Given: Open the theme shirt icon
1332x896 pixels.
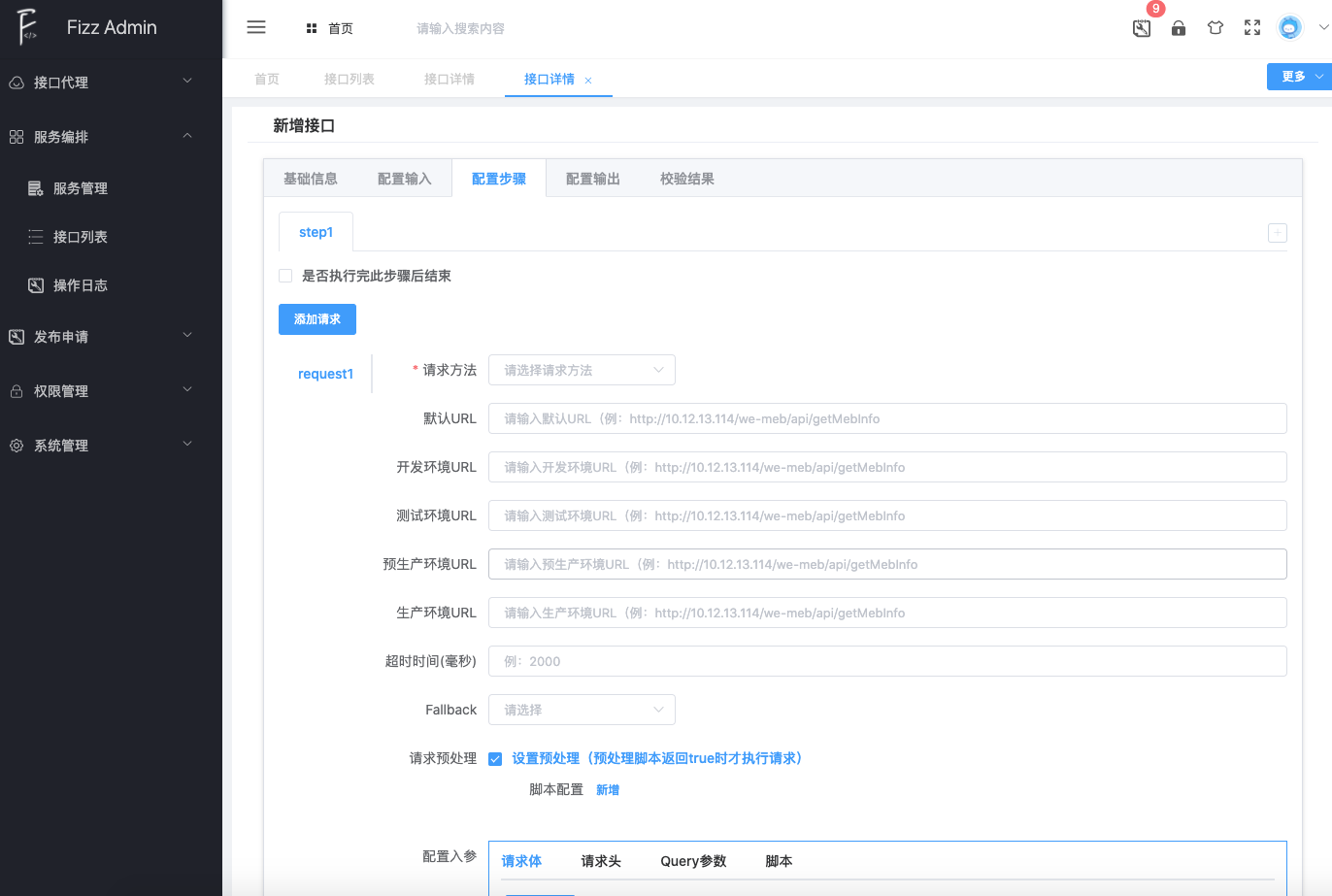Looking at the screenshot, I should [x=1215, y=28].
